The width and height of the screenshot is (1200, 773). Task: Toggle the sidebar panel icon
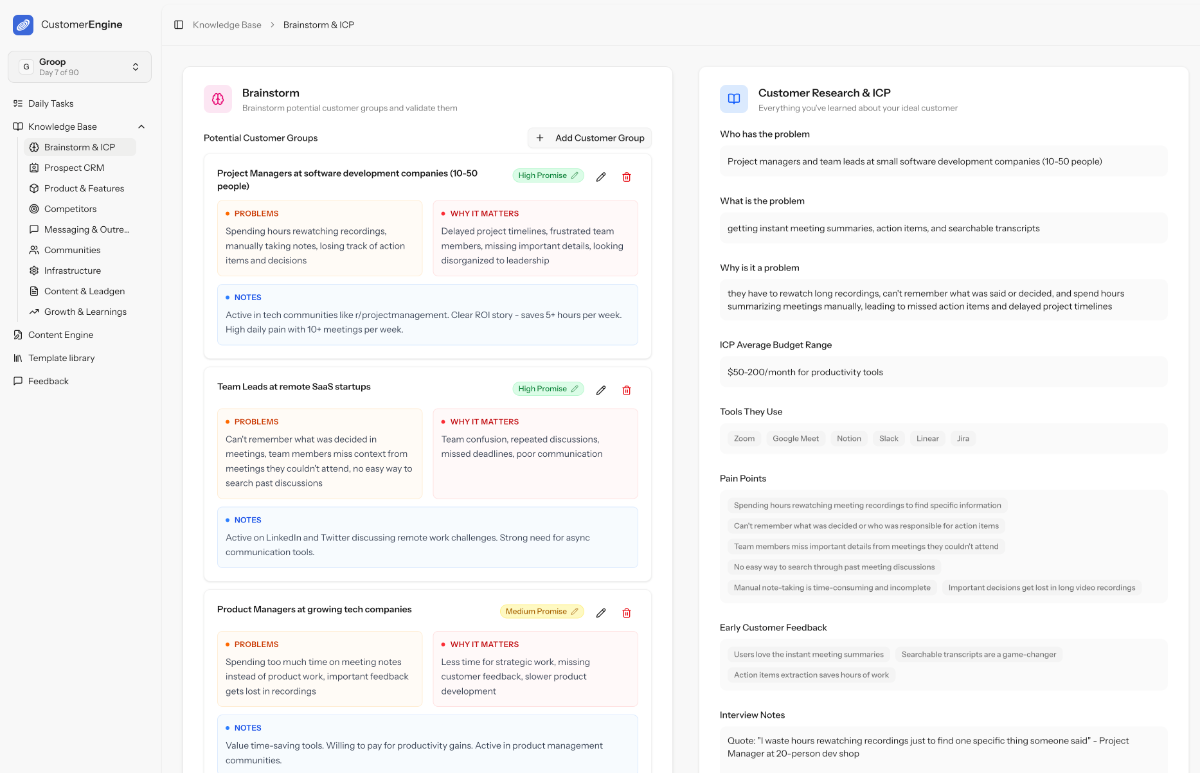point(178,24)
